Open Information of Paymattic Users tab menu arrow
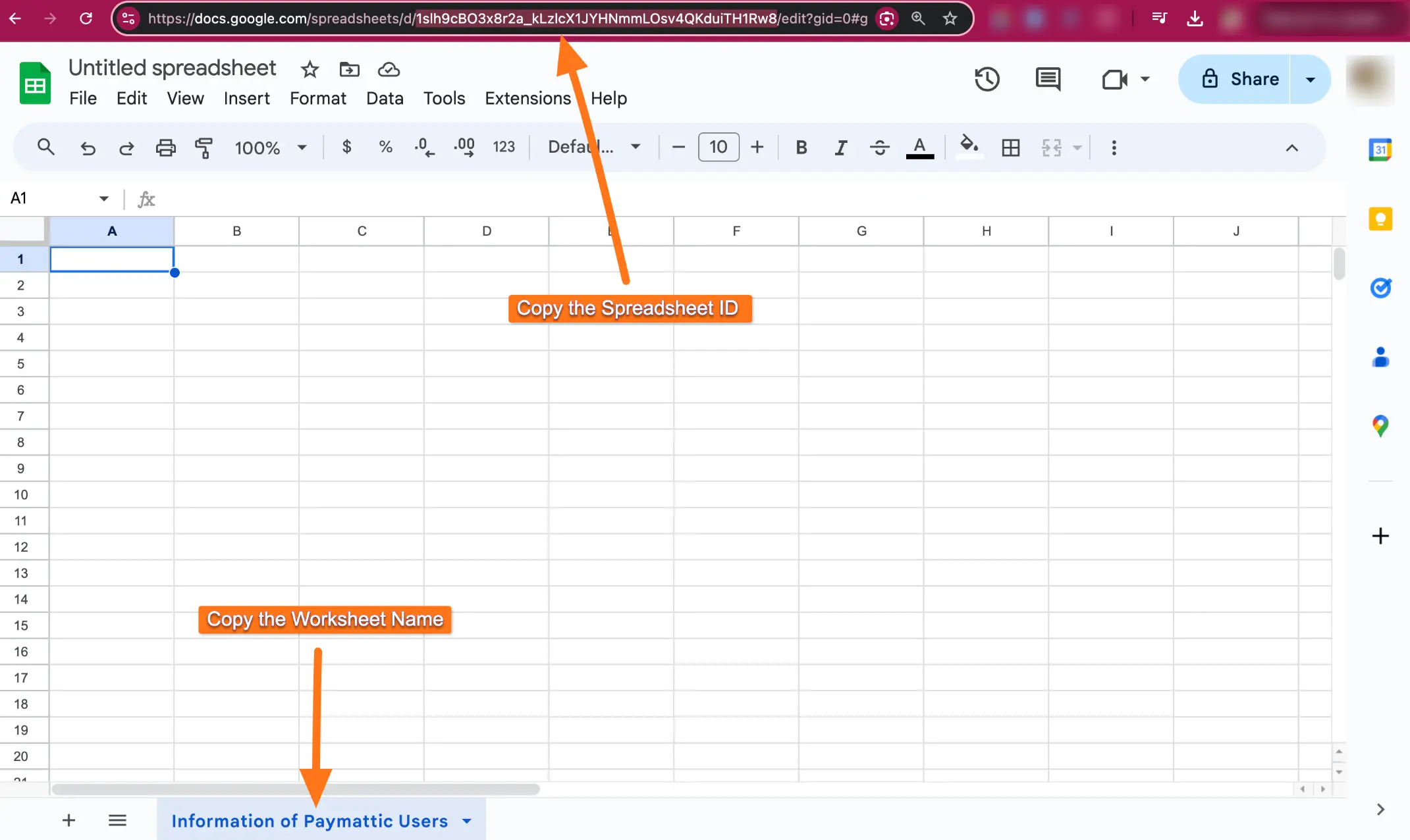1410x840 pixels. [x=467, y=821]
